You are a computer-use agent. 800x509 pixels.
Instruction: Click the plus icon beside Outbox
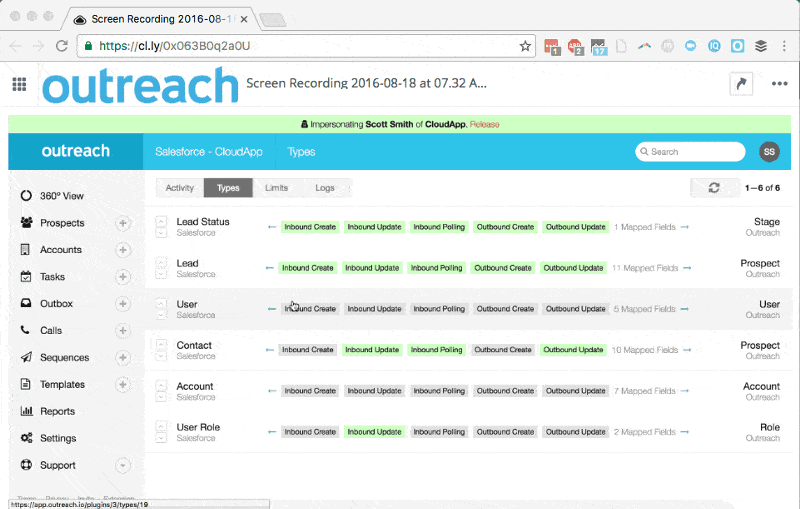[x=122, y=304]
